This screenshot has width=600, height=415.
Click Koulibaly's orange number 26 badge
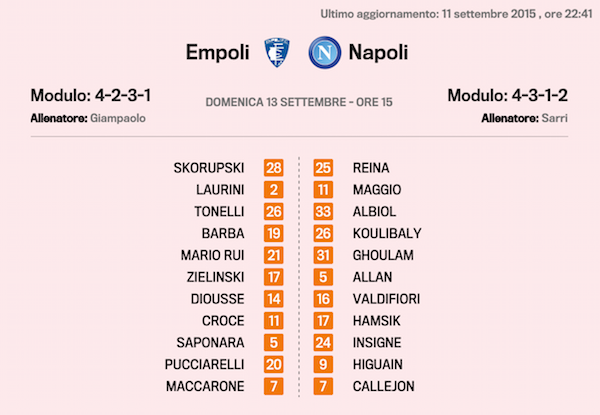pos(323,233)
